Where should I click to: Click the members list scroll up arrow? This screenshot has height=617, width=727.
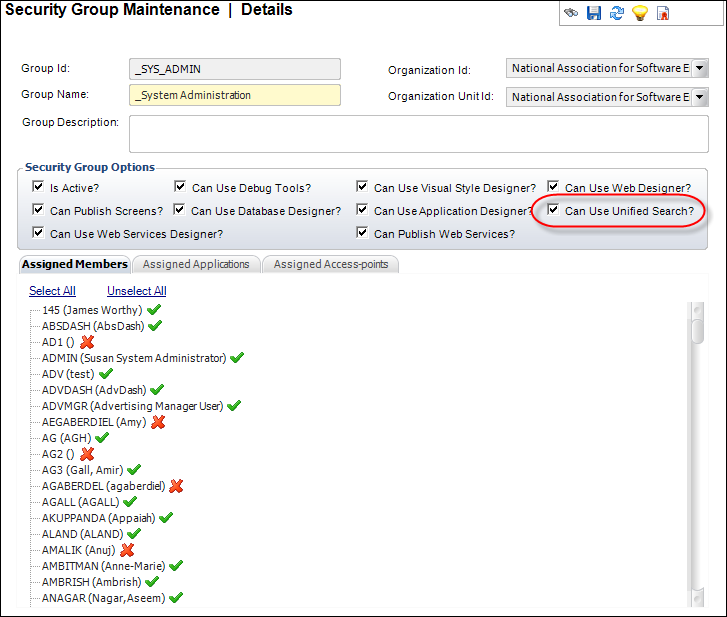[x=697, y=310]
